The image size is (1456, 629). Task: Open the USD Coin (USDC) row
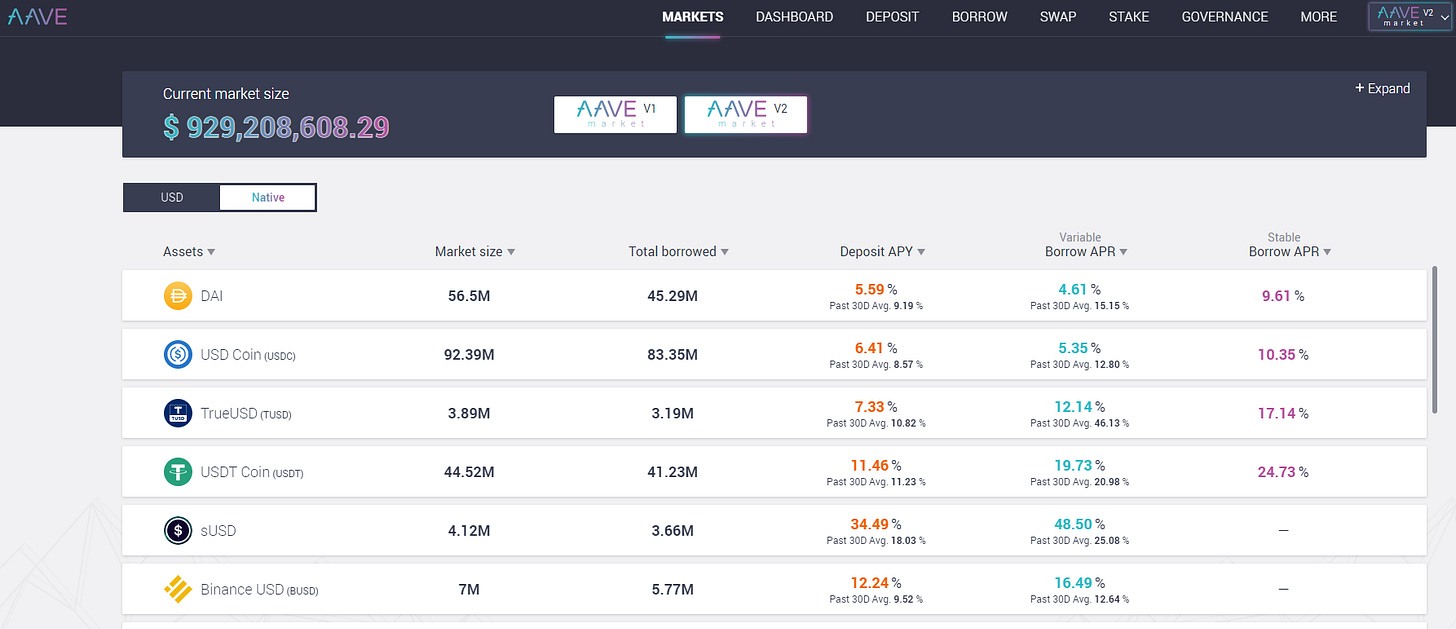774,355
